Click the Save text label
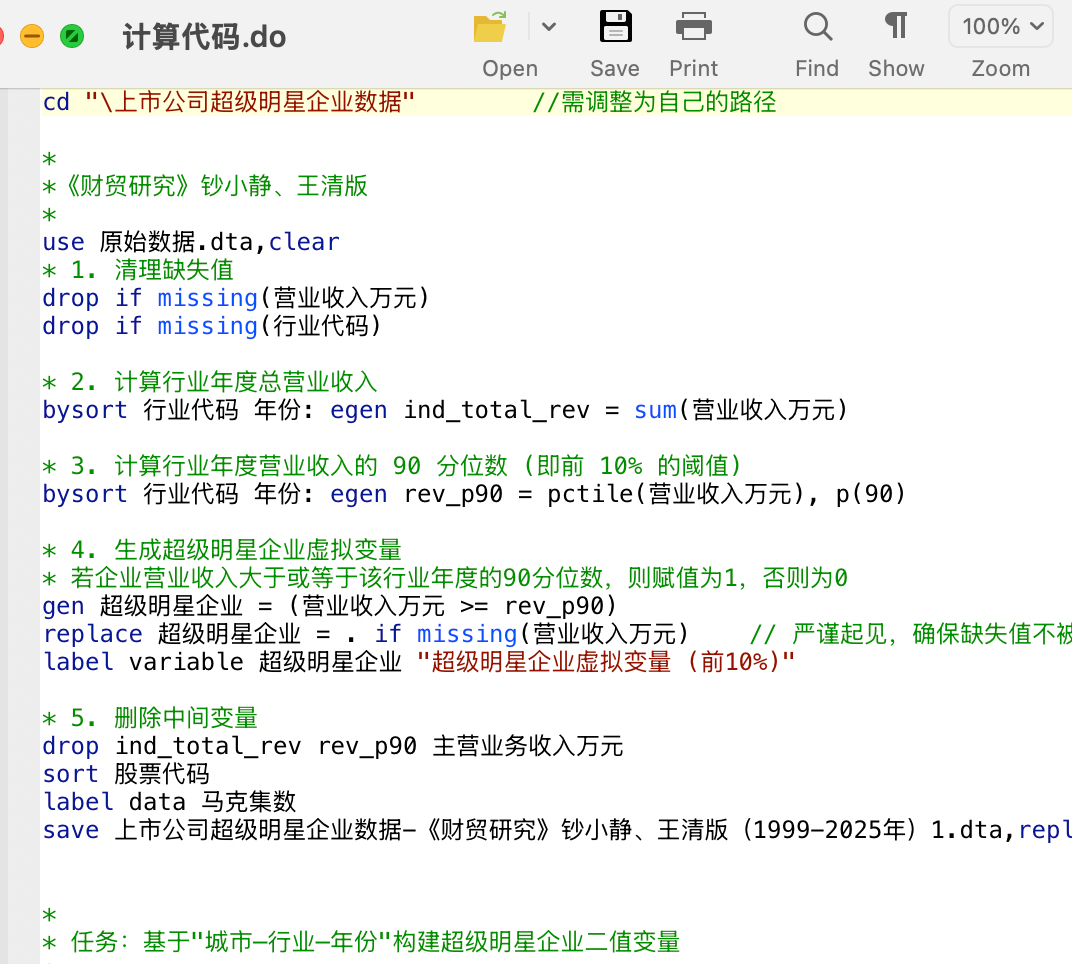Image resolution: width=1072 pixels, height=964 pixels. pyautogui.click(x=615, y=68)
